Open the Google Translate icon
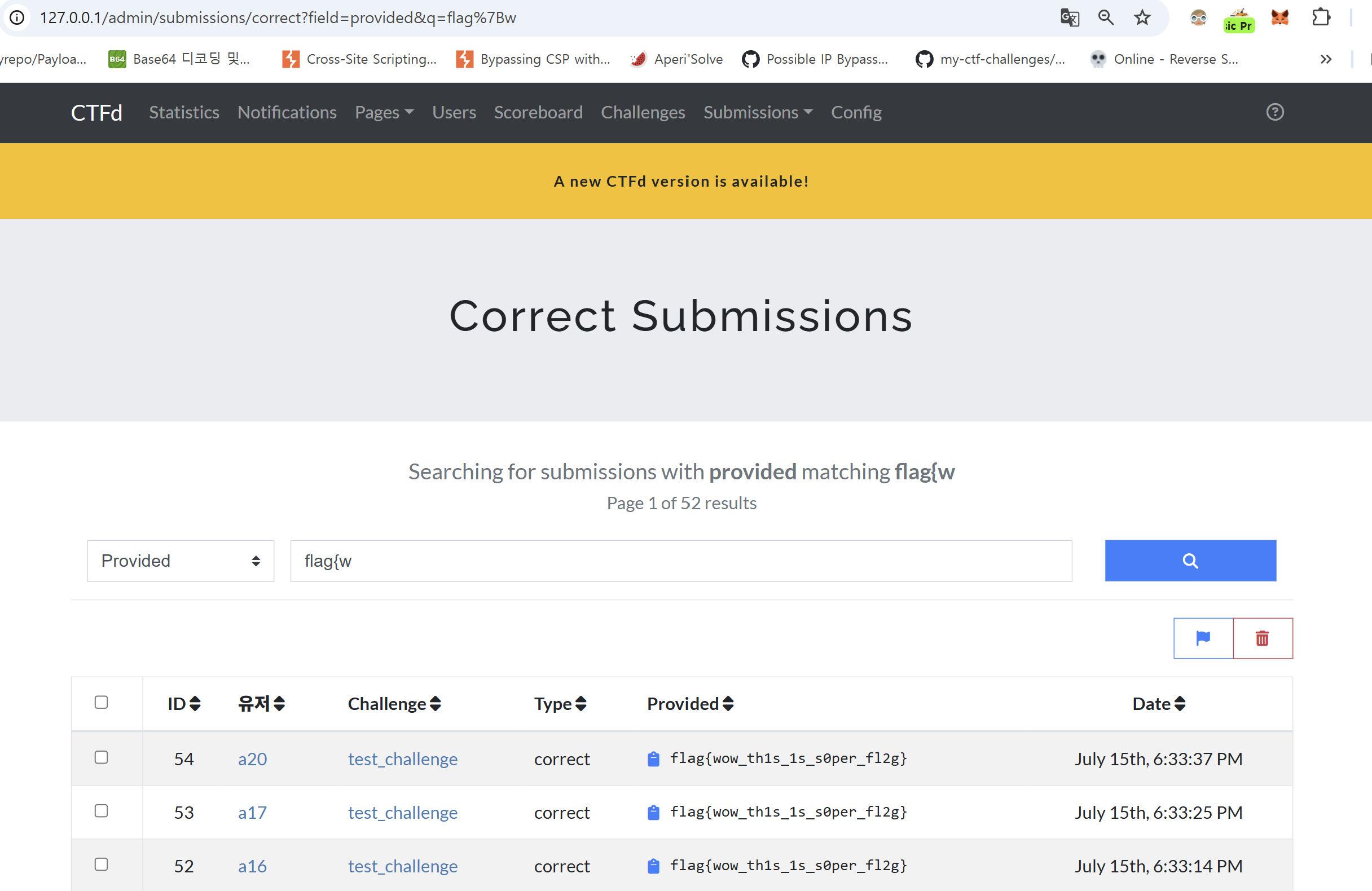1372x891 pixels. coord(1070,17)
